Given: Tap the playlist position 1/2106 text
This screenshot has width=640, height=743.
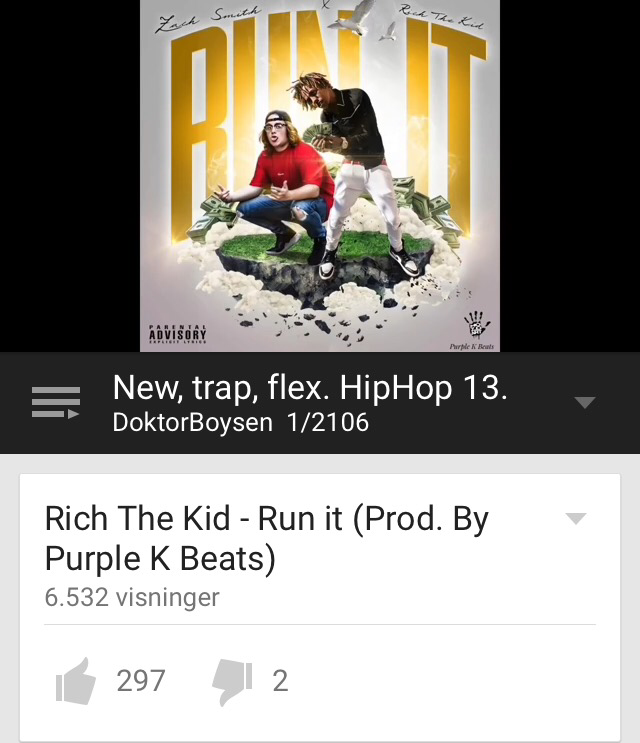Looking at the screenshot, I should tap(328, 422).
